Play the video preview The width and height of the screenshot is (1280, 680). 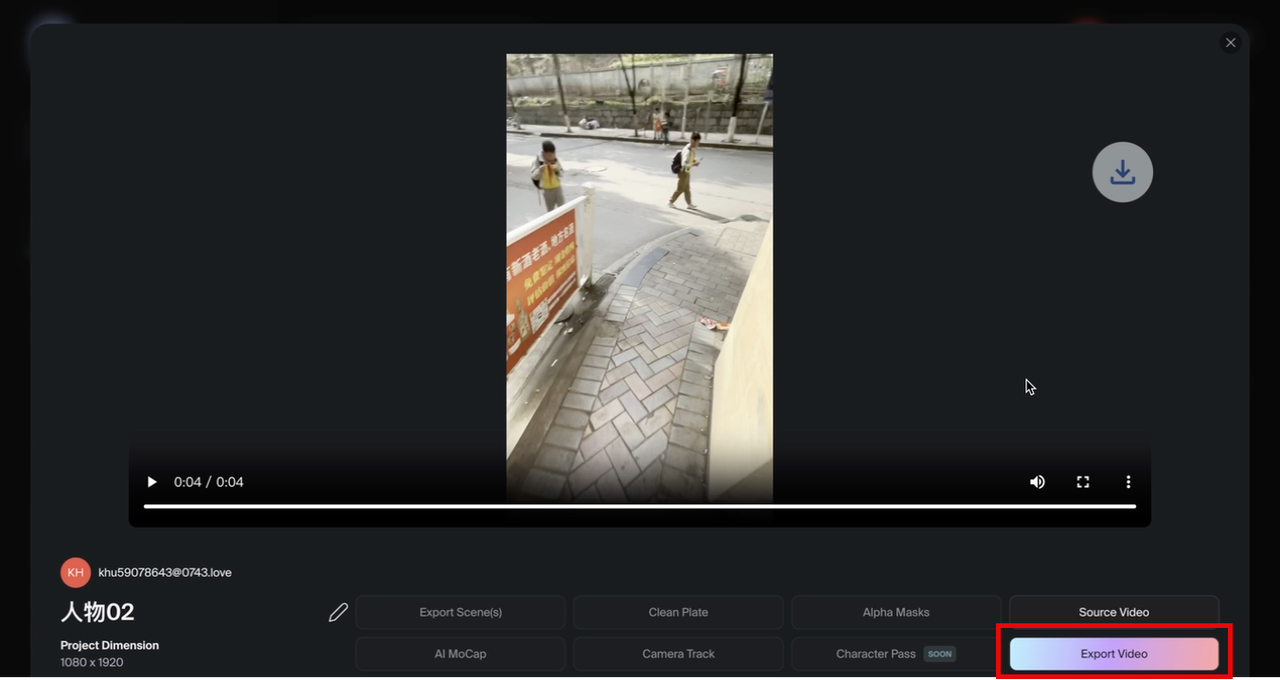tap(152, 482)
